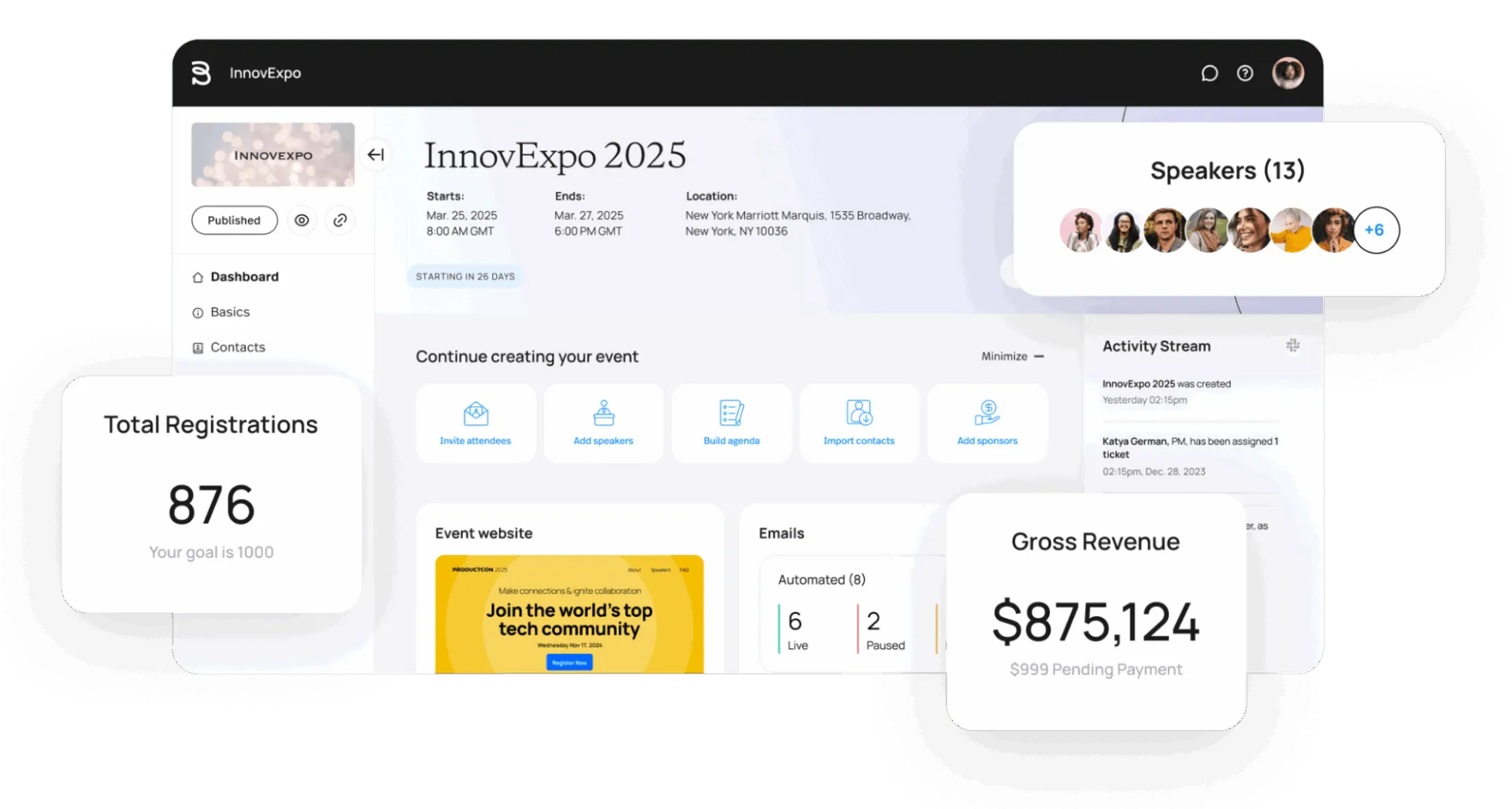
Task: Open the chat messages icon
Action: [x=1209, y=73]
